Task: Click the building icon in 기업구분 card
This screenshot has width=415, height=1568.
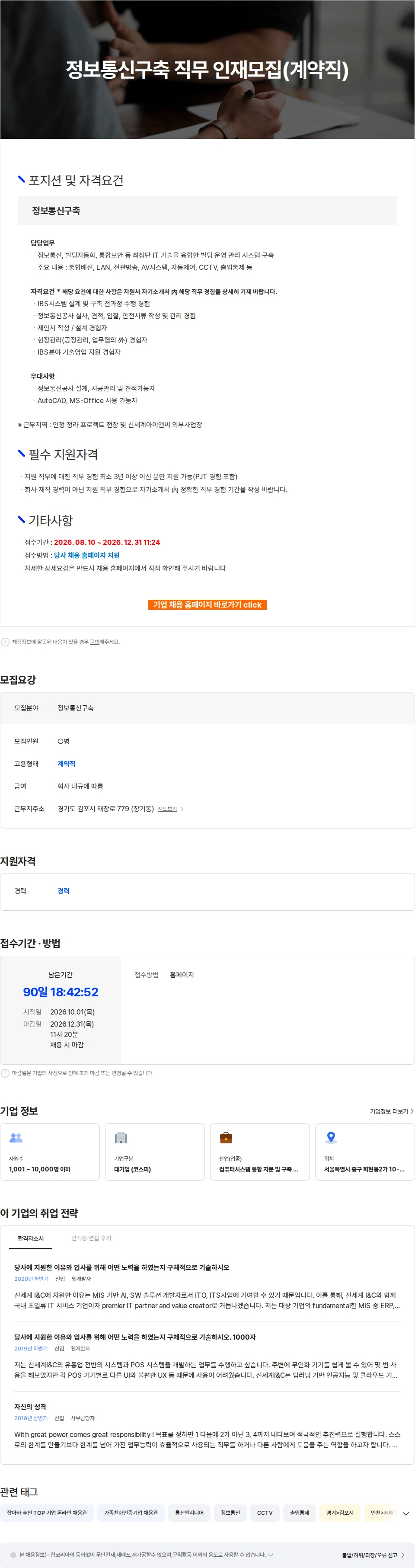Action: click(121, 1137)
